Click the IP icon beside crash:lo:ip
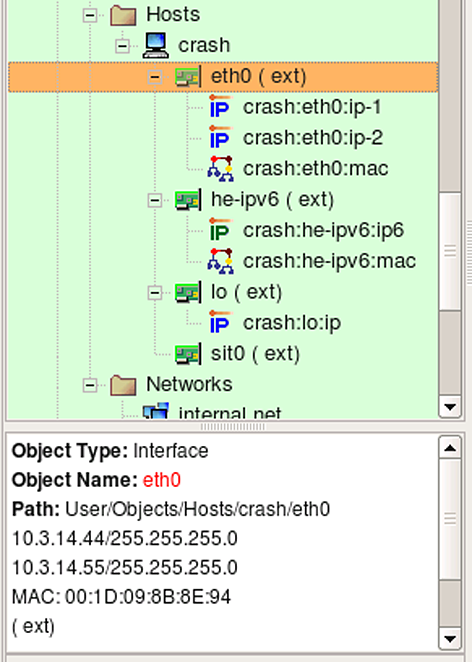The image size is (472, 662). (220, 323)
